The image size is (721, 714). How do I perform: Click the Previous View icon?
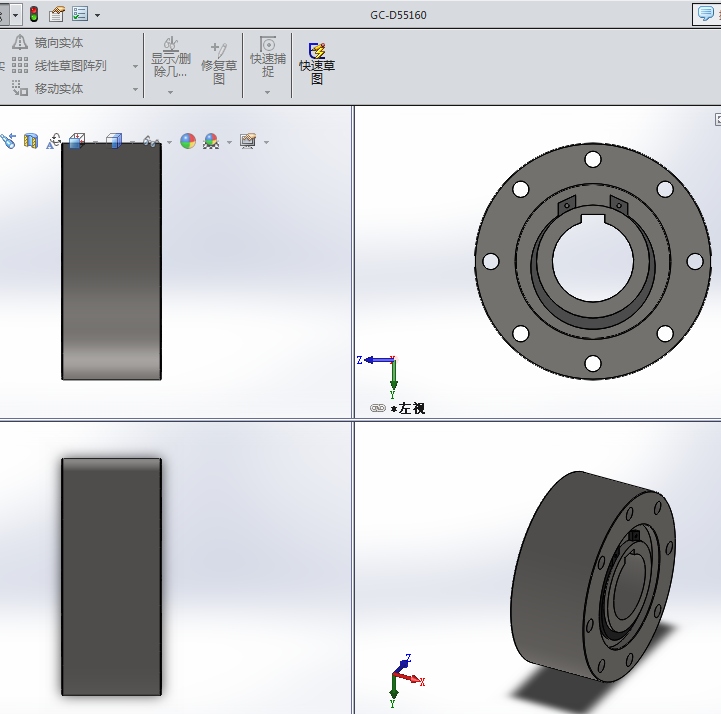tap(8, 141)
